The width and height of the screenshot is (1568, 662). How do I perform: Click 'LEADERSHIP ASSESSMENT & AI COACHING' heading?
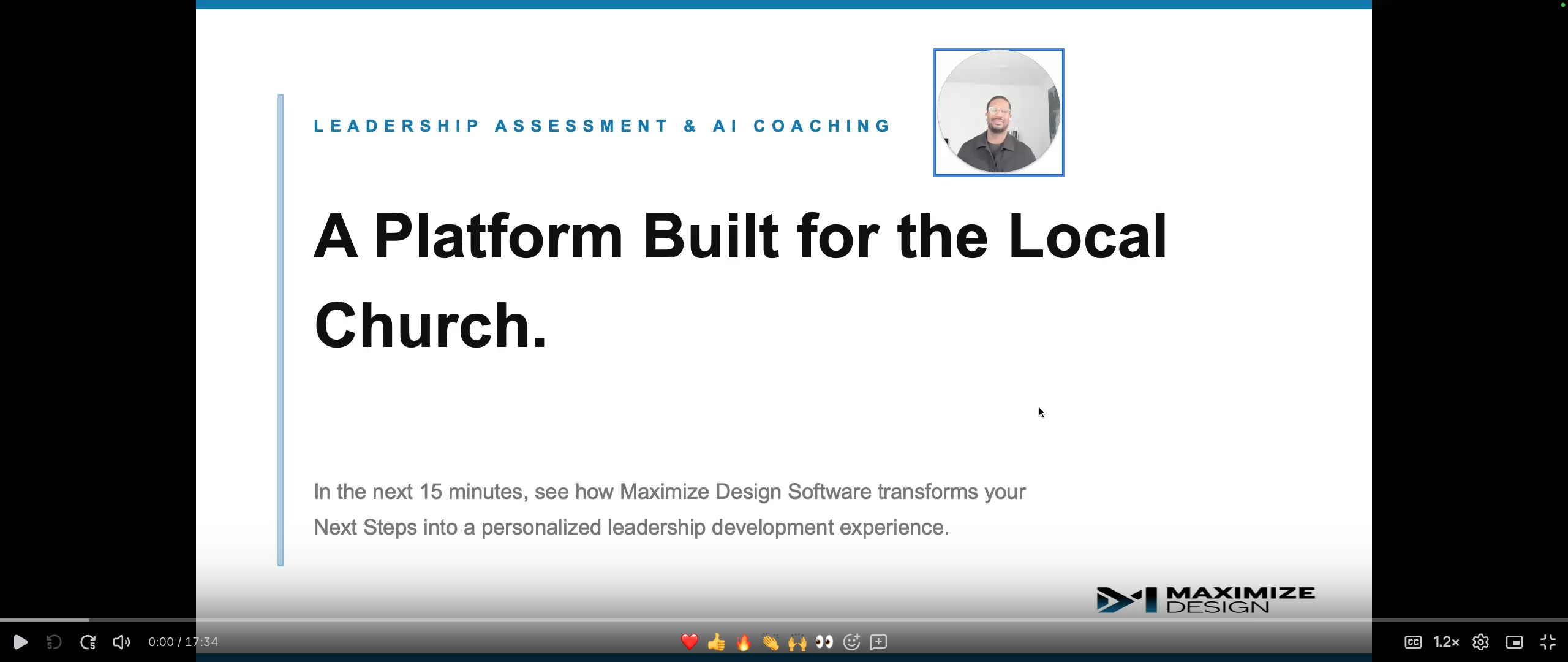(x=602, y=126)
